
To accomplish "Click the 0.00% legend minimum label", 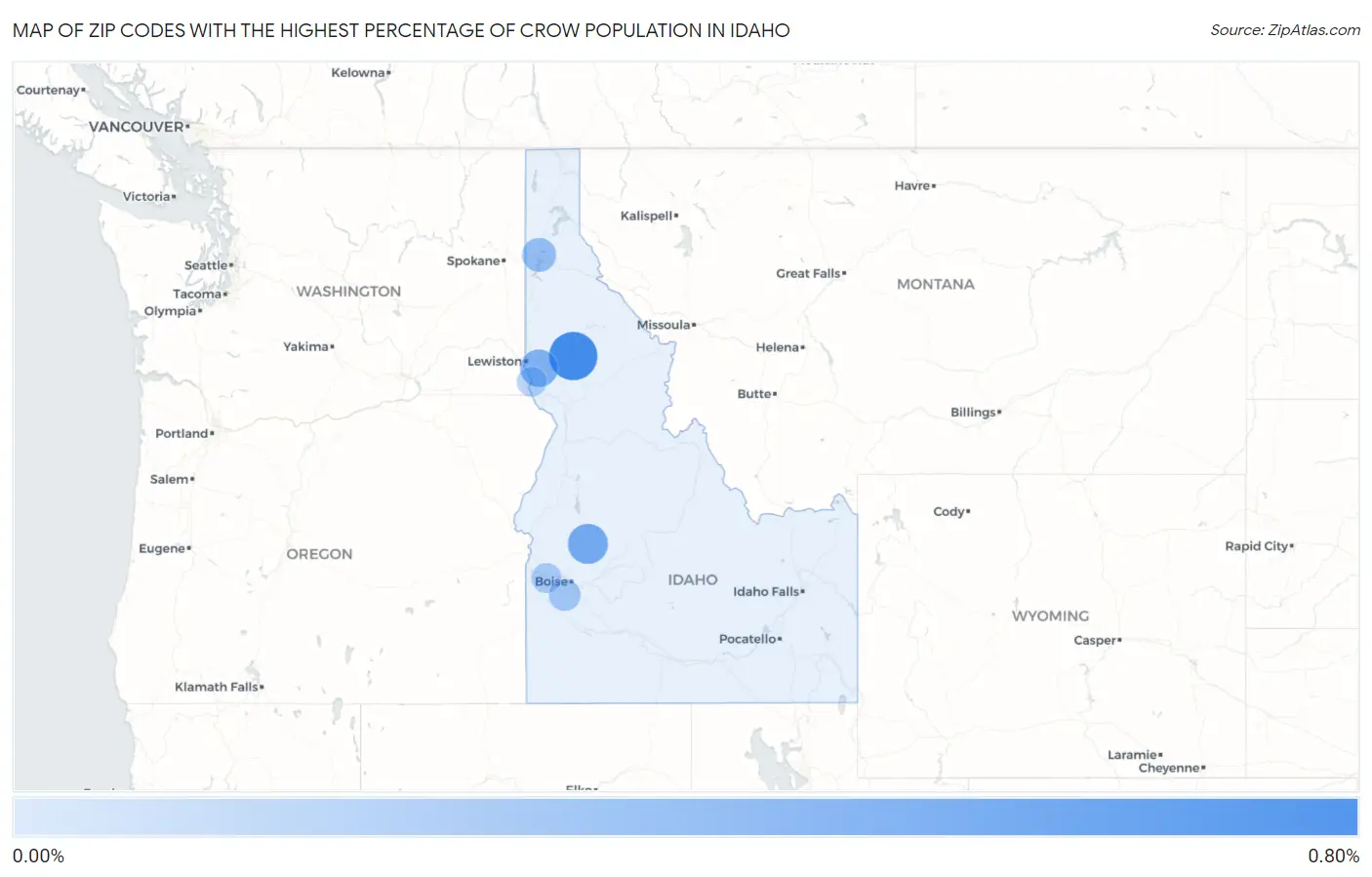I will [x=38, y=856].
